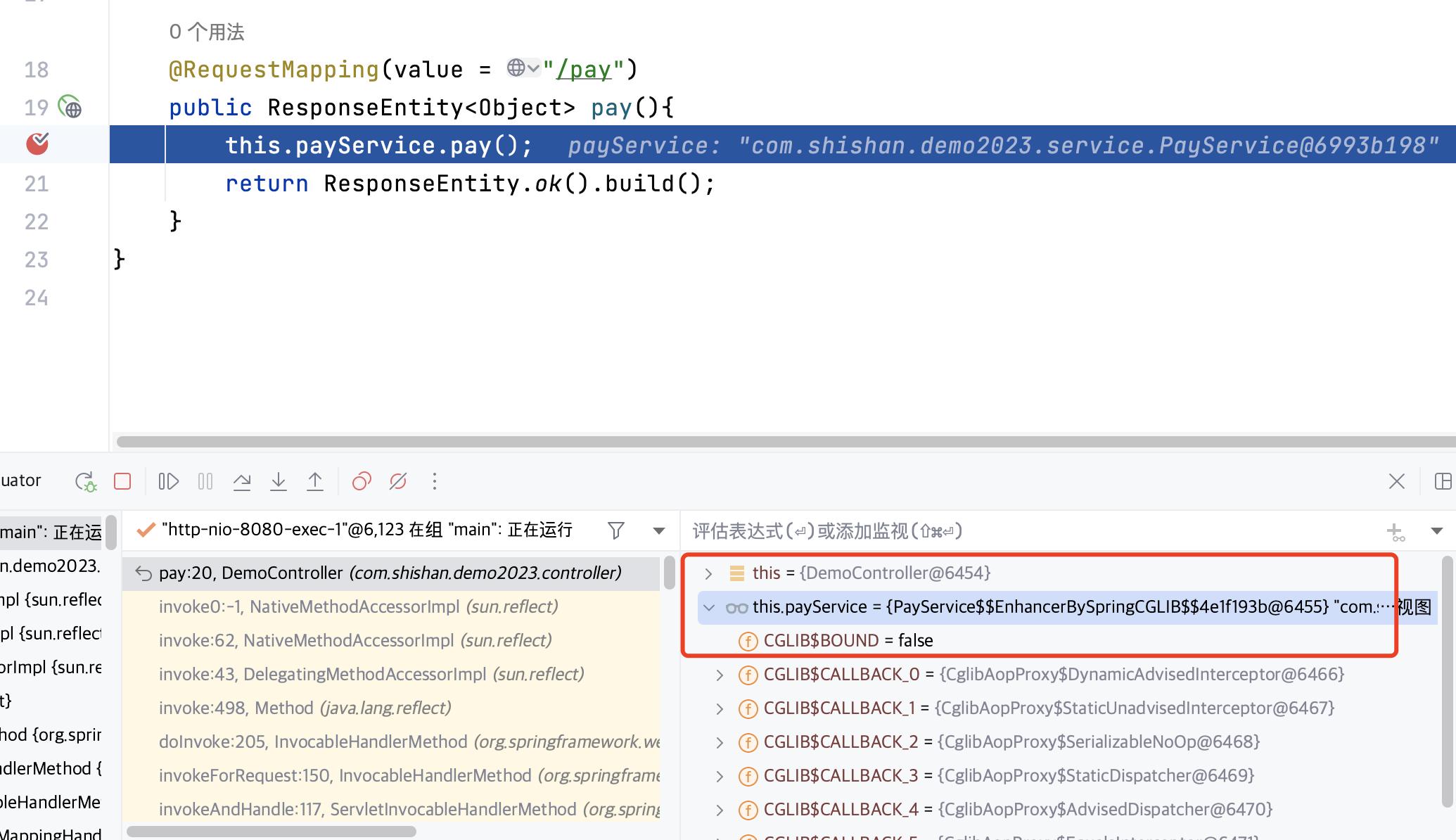The width and height of the screenshot is (1456, 840).
Task: Toggle the thread filter in debug panel
Action: coord(617,531)
